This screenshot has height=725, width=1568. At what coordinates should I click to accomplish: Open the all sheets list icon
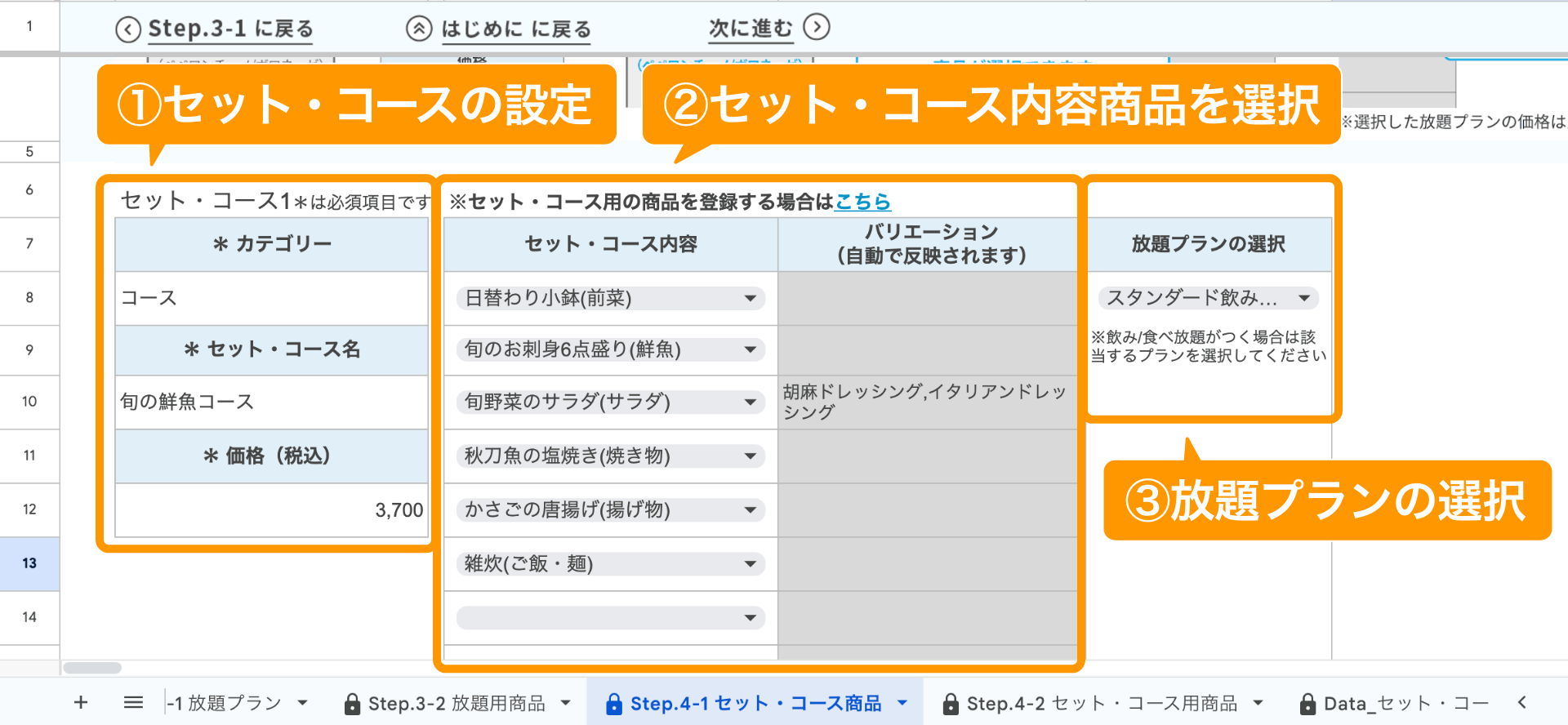[133, 703]
